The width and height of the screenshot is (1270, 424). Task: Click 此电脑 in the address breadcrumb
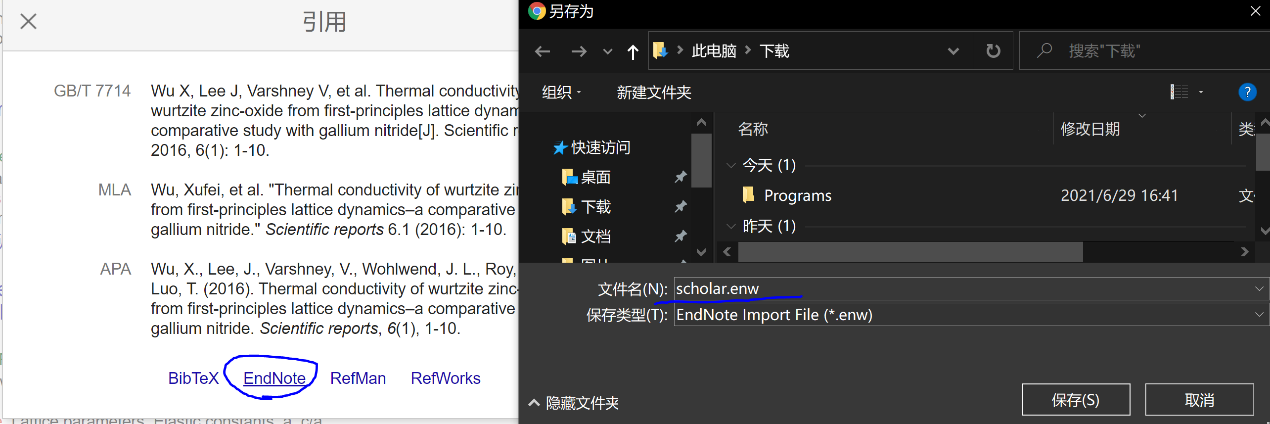click(714, 51)
